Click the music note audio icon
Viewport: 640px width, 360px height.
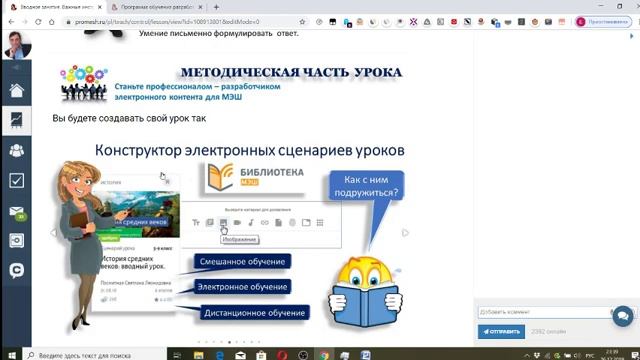tap(251, 222)
